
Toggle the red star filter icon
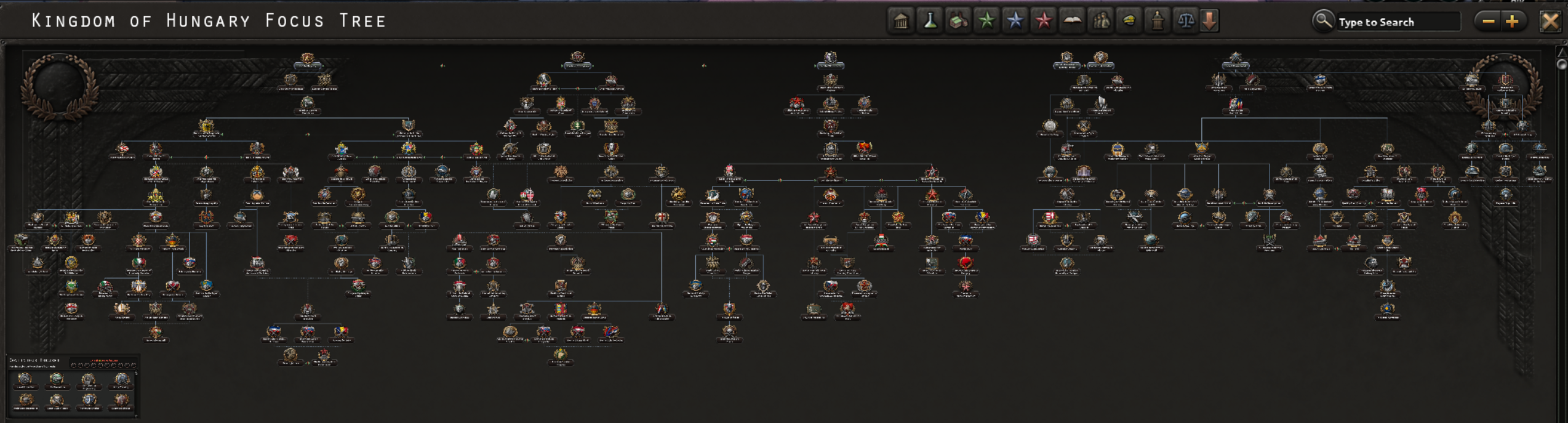pyautogui.click(x=1043, y=21)
